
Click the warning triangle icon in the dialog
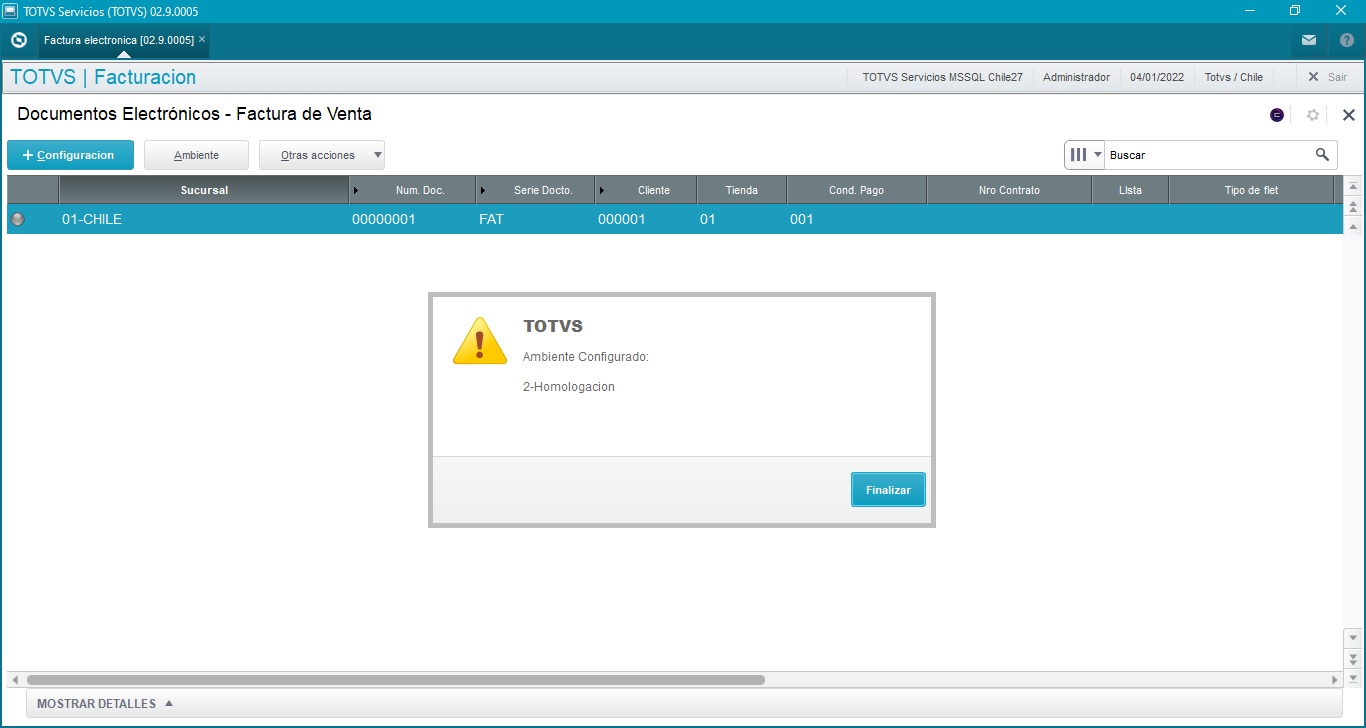click(480, 341)
